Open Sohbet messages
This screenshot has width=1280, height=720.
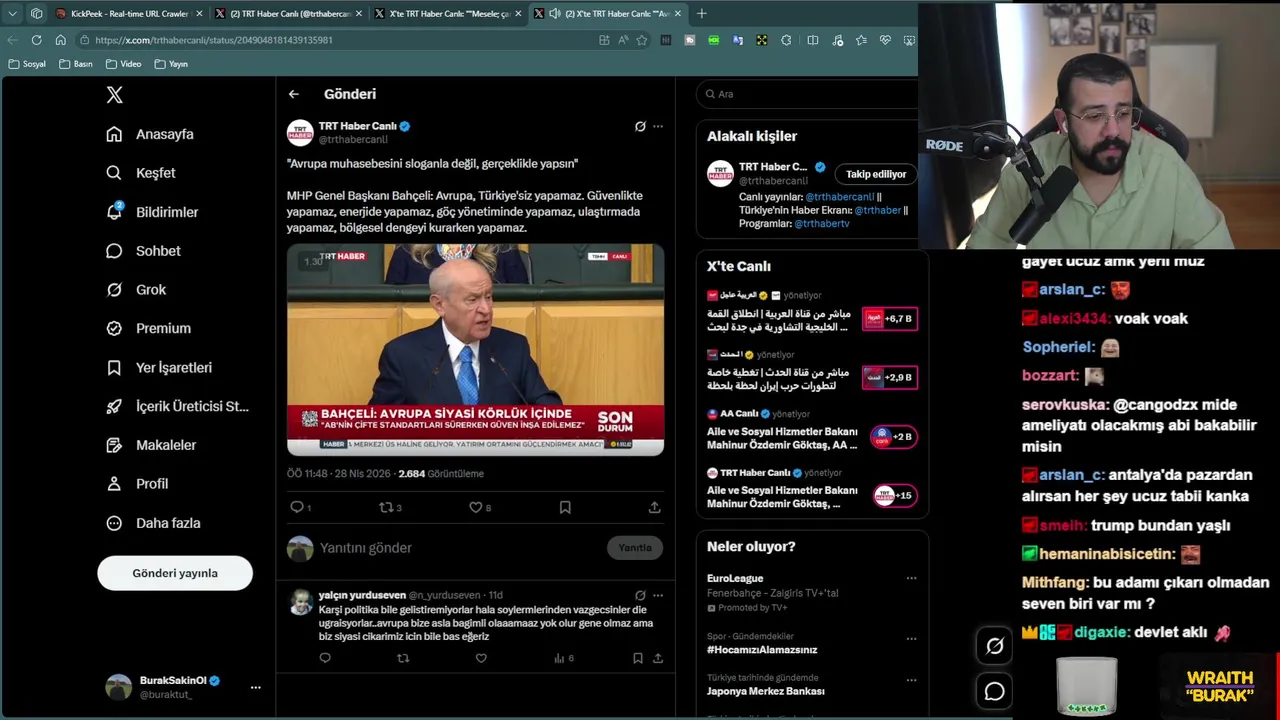[x=144, y=251]
